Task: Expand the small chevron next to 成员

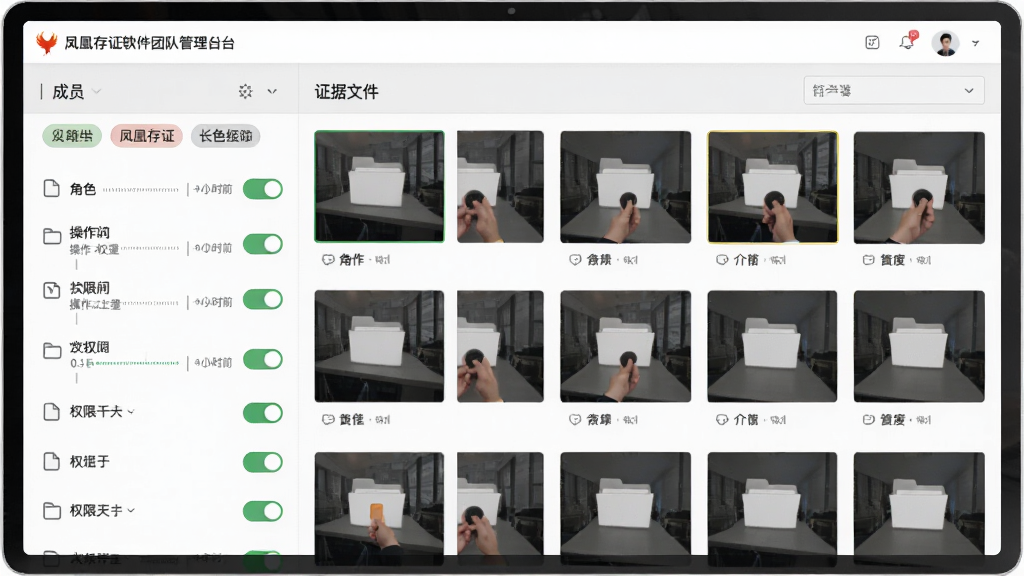Action: pyautogui.click(x=97, y=91)
